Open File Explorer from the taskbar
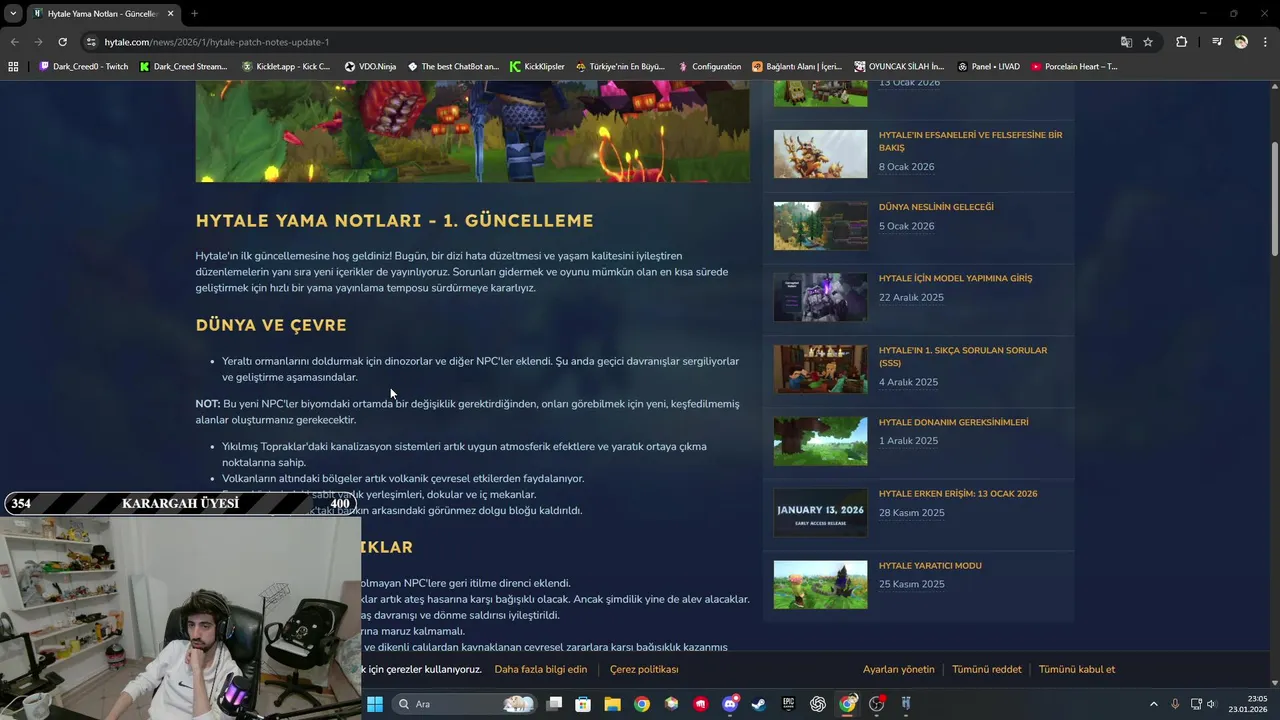Viewport: 1280px width, 720px height. click(612, 704)
